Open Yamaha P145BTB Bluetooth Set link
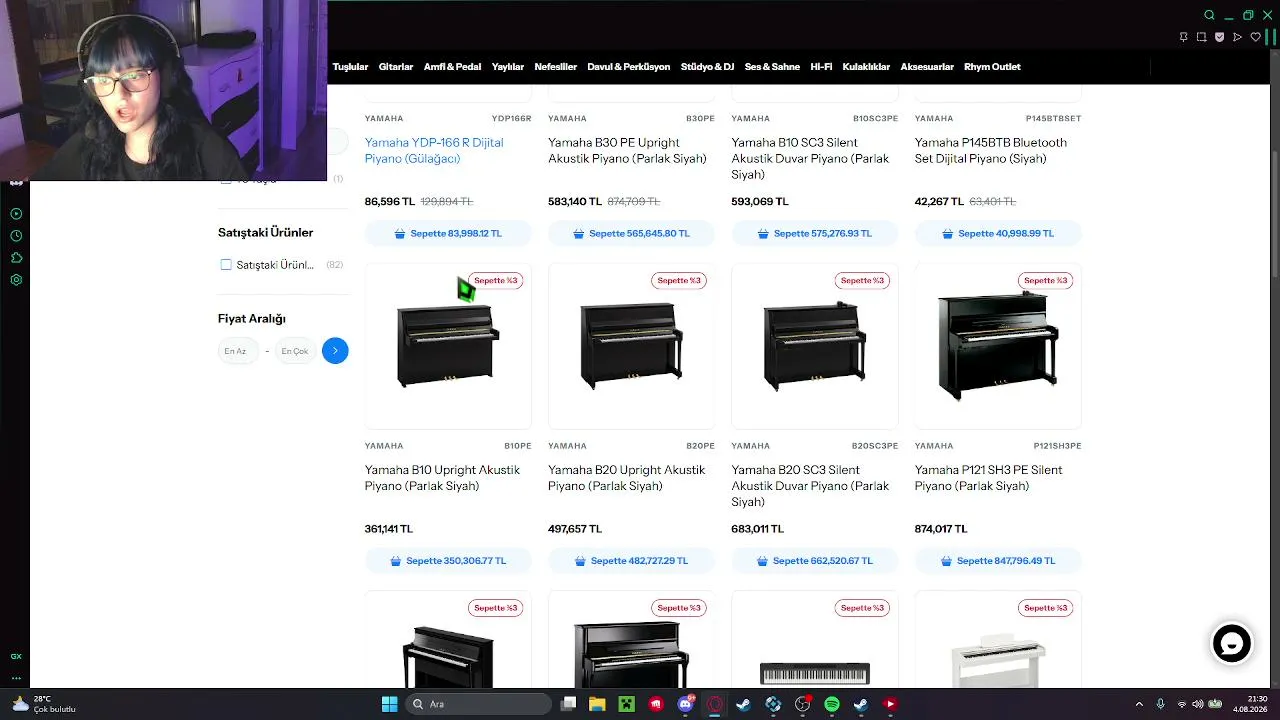The width and height of the screenshot is (1280, 720). (991, 151)
